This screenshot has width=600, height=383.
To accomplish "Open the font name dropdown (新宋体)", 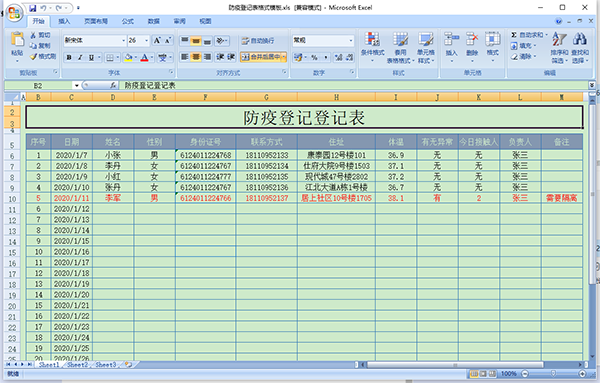I will [124, 40].
